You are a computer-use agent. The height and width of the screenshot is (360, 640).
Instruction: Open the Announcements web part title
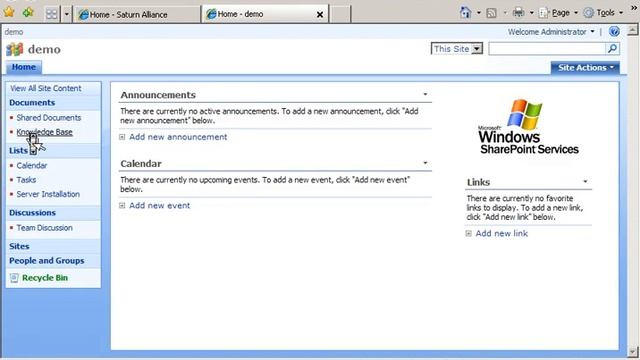click(158, 95)
